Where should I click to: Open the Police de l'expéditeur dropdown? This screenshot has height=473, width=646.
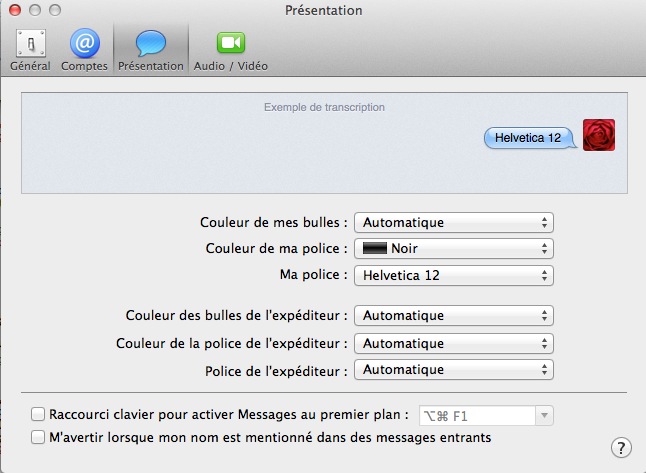pos(454,370)
